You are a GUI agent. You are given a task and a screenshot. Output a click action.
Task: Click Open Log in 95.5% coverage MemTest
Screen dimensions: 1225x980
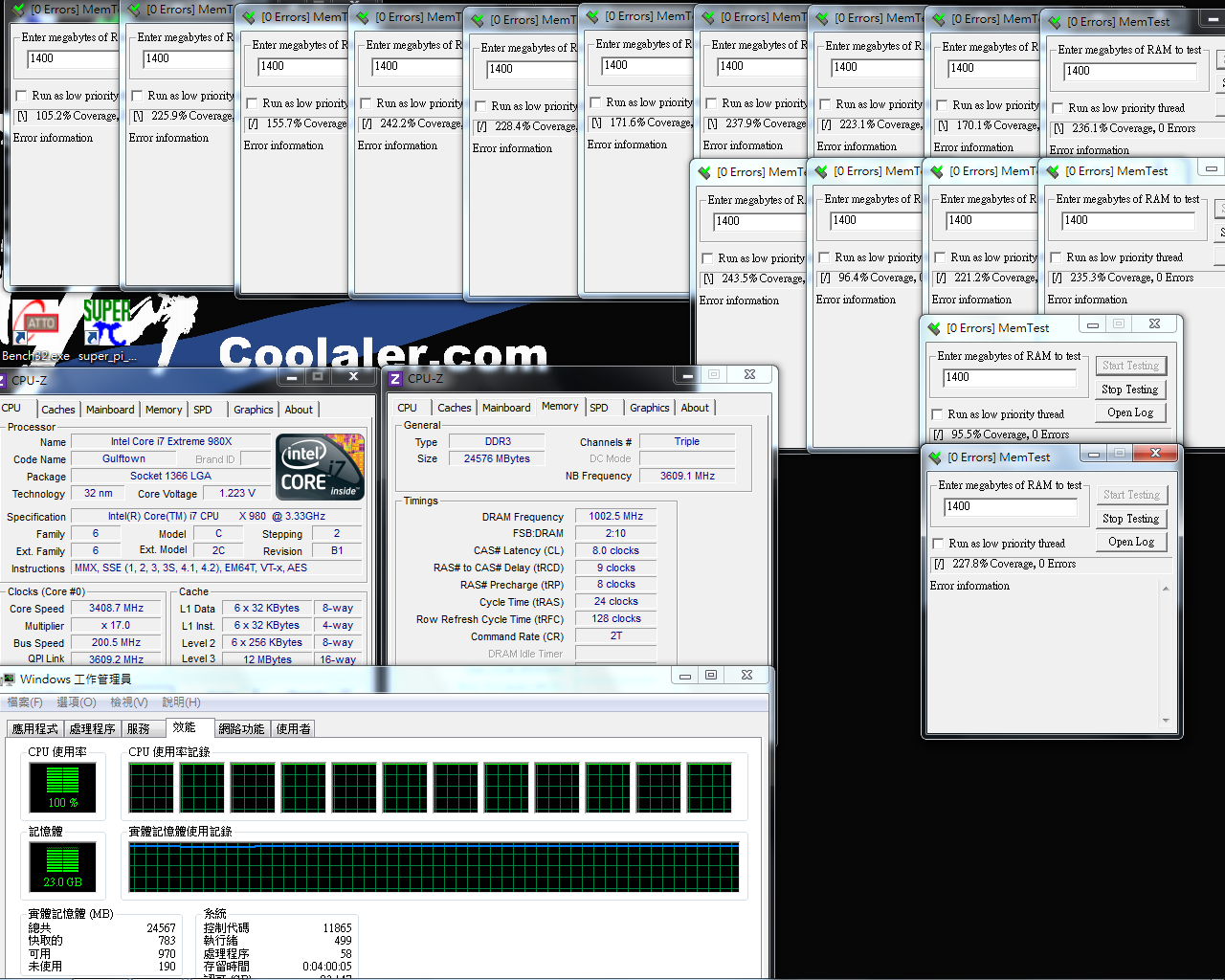tap(1130, 412)
